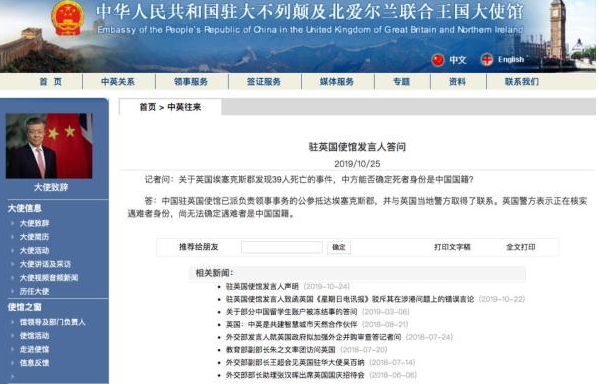Screen dimensions: 598x384
Task: Open the 领事服务 navigation menu item
Action: coord(191,82)
